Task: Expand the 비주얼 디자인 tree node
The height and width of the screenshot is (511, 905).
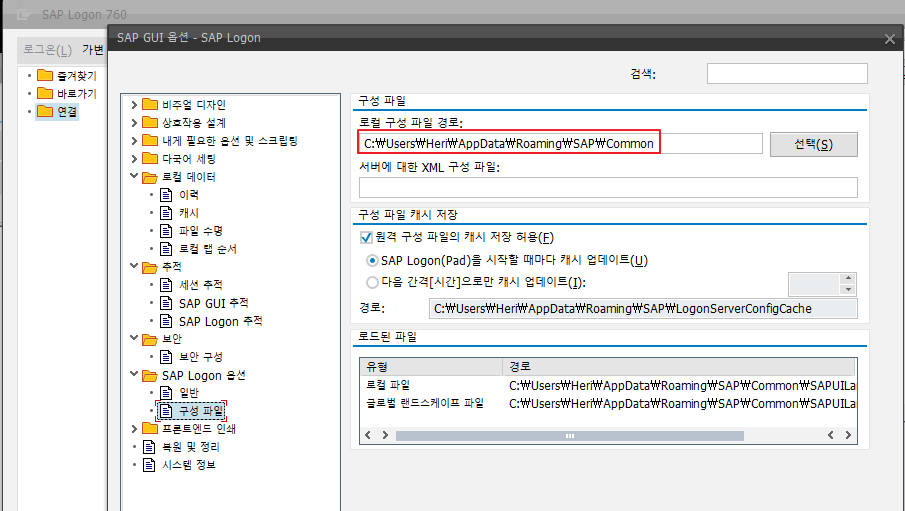Action: (x=134, y=105)
